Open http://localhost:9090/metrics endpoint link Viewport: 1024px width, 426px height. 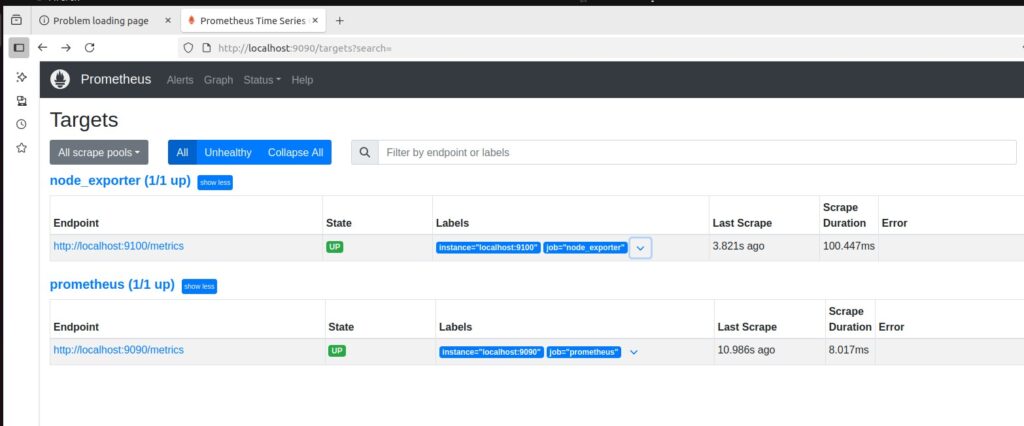(x=119, y=350)
